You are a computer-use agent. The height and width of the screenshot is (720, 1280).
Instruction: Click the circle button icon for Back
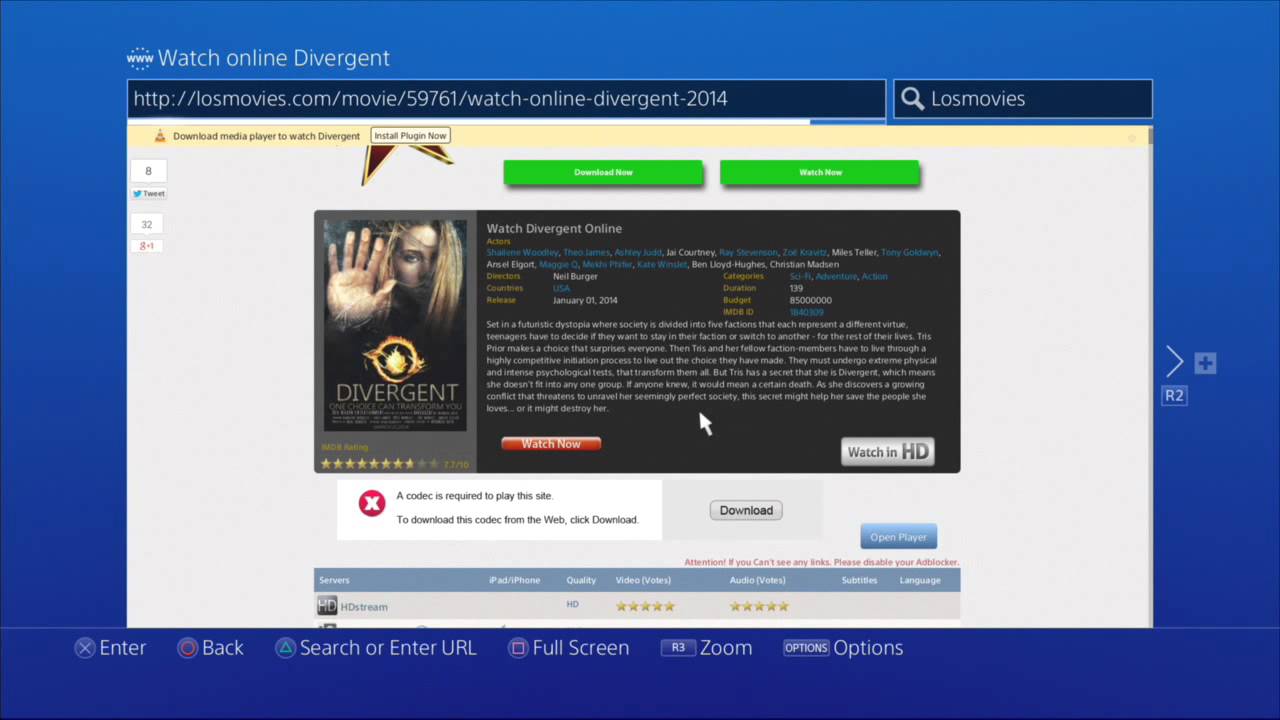pos(187,648)
